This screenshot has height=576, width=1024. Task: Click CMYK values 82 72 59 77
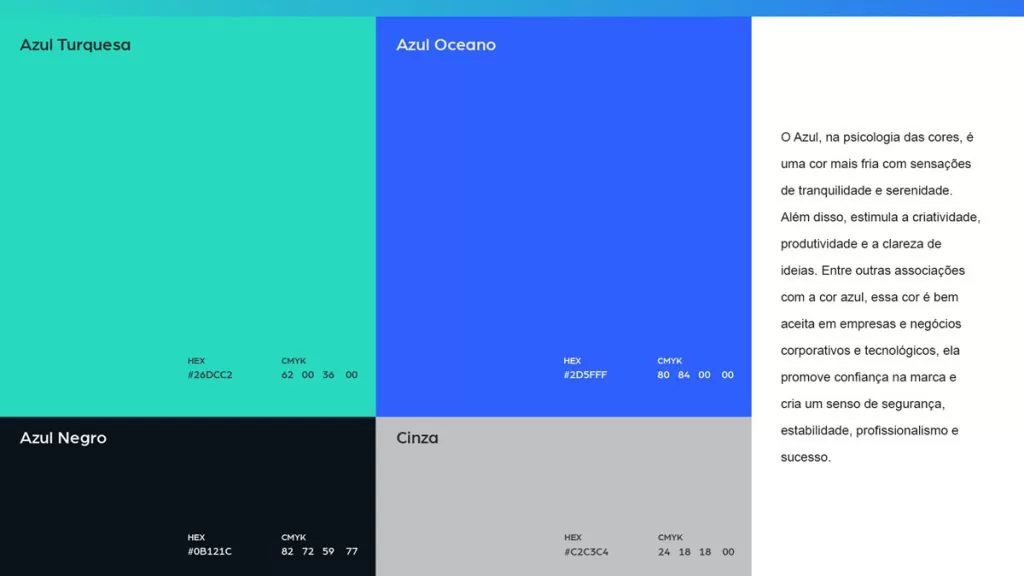pyautogui.click(x=319, y=551)
